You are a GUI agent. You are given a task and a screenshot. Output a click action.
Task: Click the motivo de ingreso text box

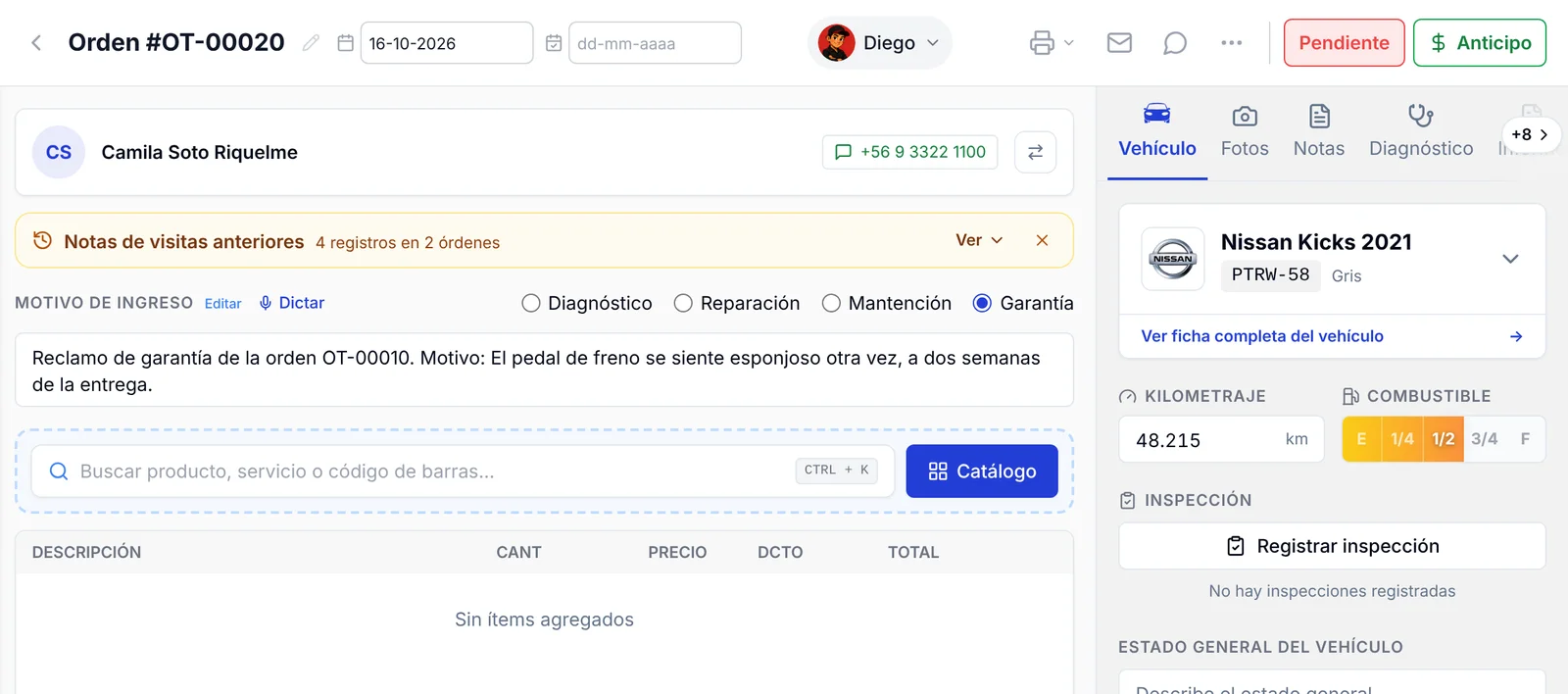coord(544,371)
